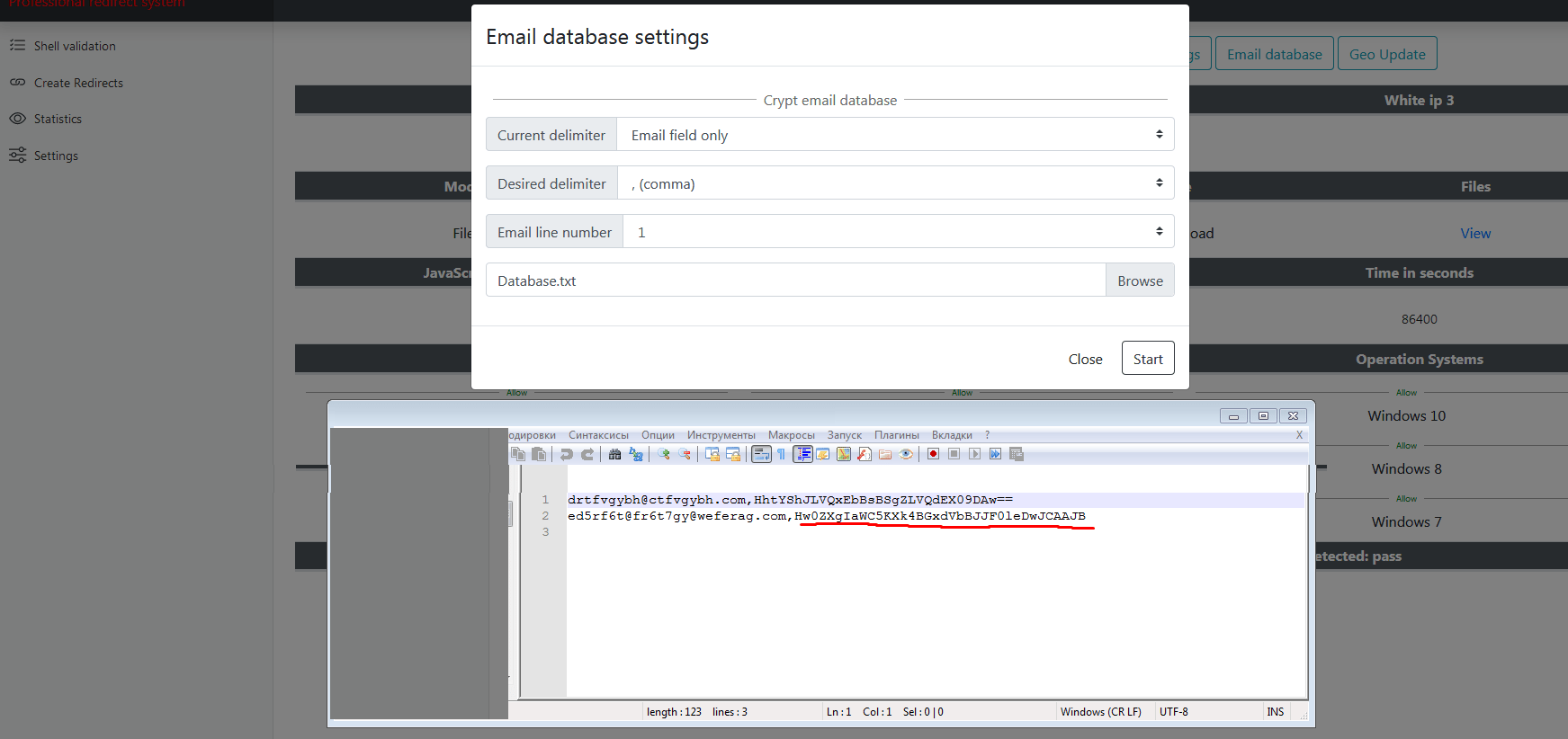Open the Инструменты menu
Viewport: 1568px width, 739px height.
click(721, 435)
